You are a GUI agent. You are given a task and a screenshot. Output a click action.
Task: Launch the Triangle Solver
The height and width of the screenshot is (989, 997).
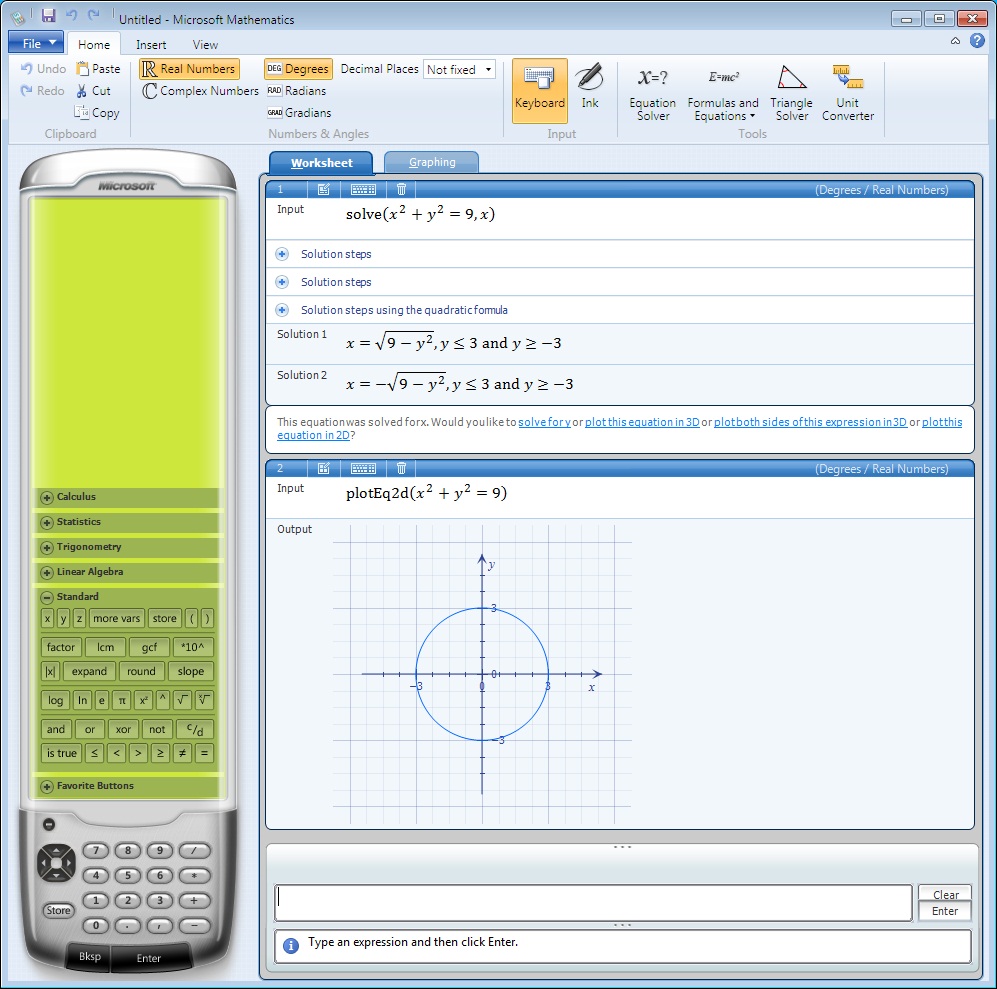tap(791, 91)
